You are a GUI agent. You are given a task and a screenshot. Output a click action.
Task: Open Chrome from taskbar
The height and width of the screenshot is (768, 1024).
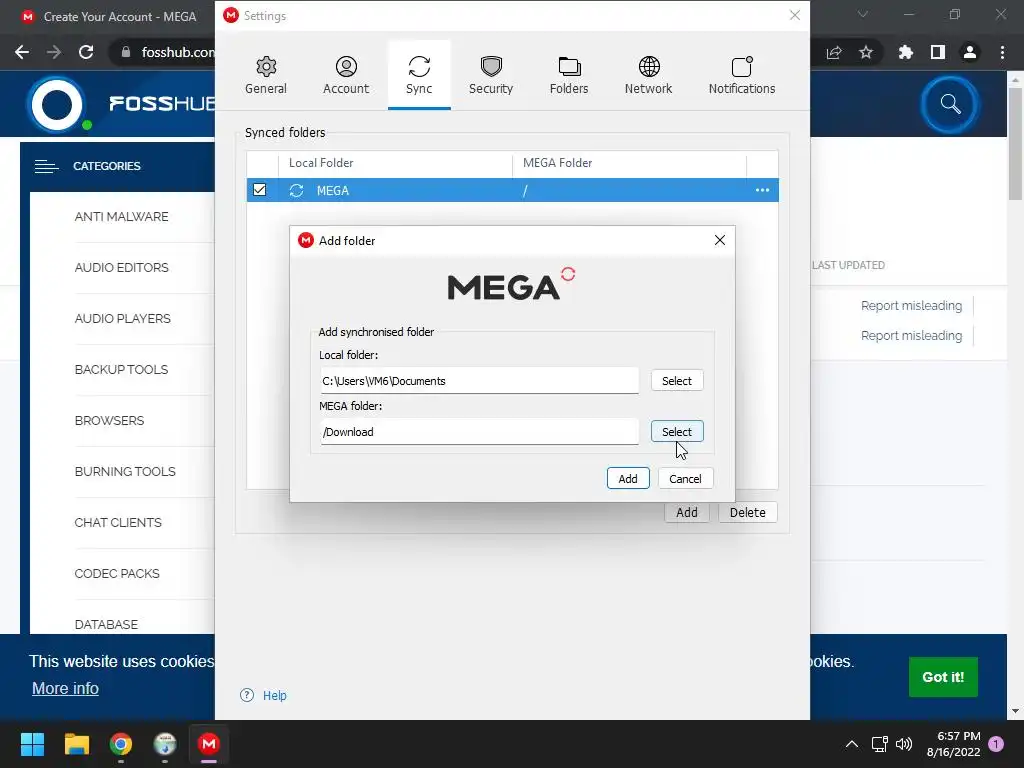[121, 744]
